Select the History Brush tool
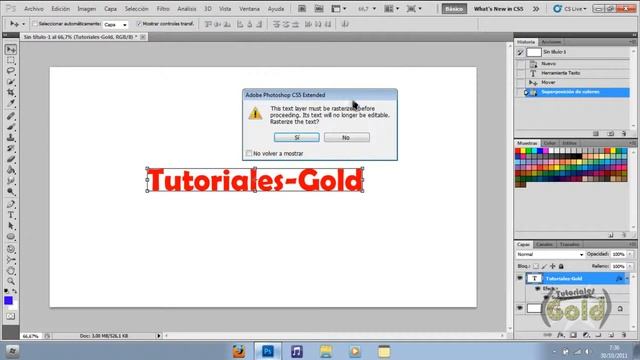The width and height of the screenshot is (640, 360). point(11,148)
